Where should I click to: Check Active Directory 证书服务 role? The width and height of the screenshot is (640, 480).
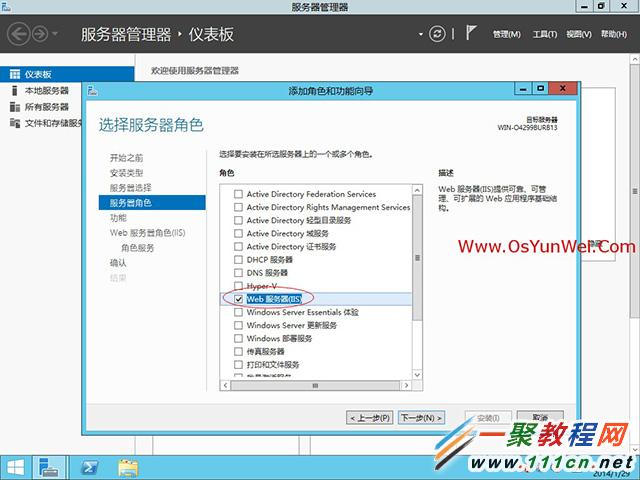[238, 247]
